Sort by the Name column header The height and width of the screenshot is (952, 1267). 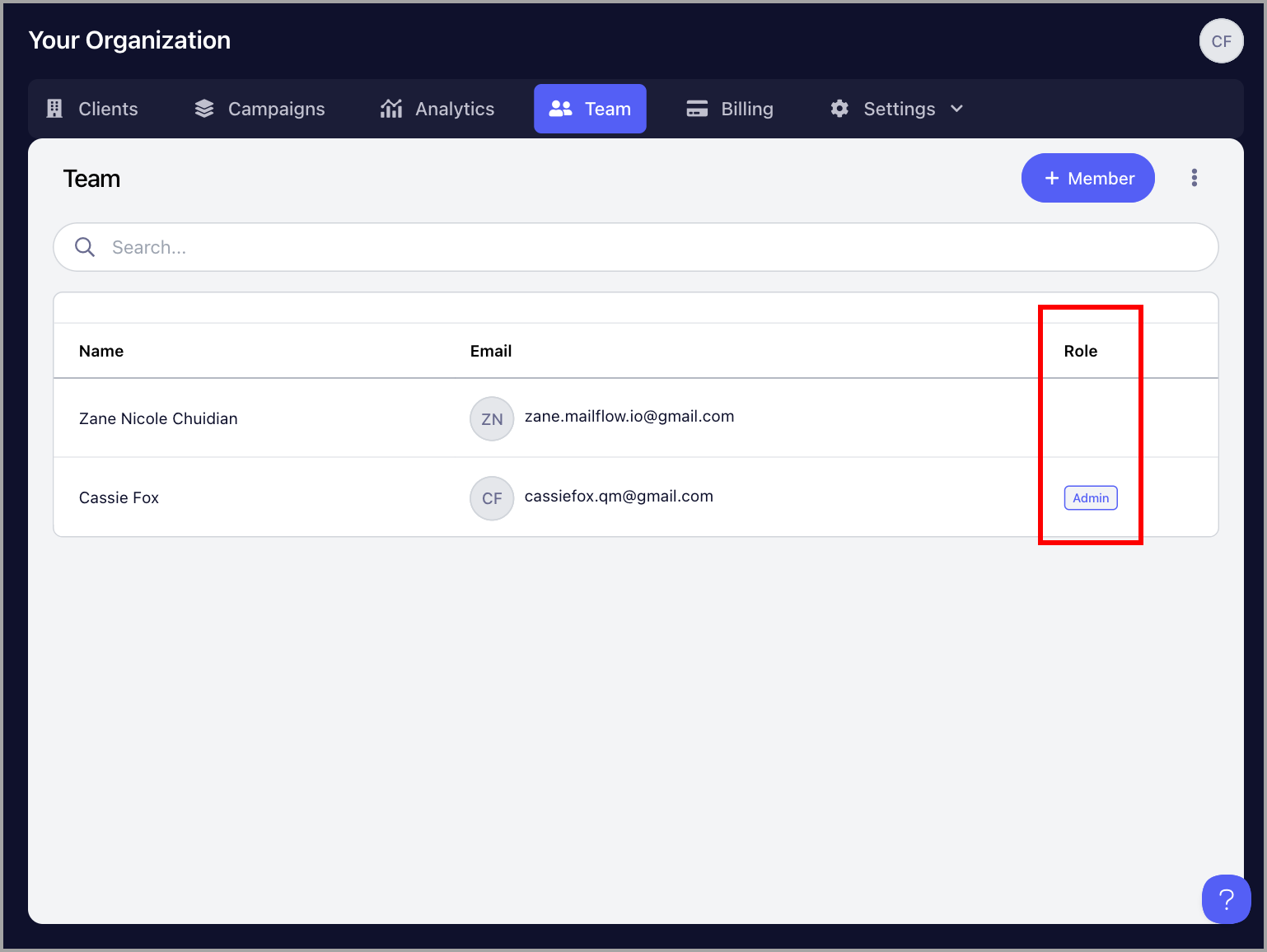[101, 351]
